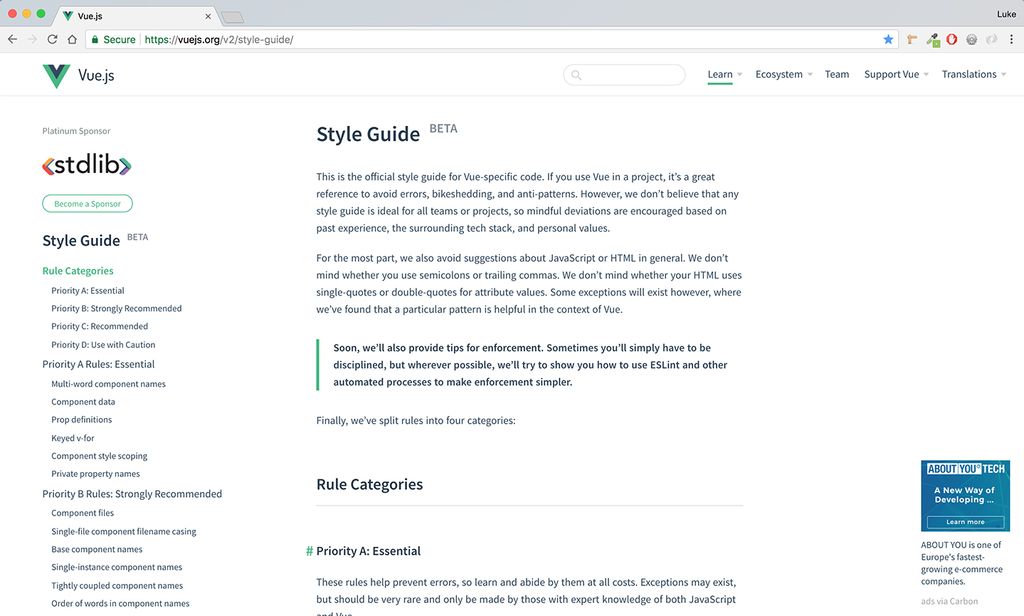Click the stdlib sponsor logo
Viewport: 1024px width, 616px height.
coord(86,163)
